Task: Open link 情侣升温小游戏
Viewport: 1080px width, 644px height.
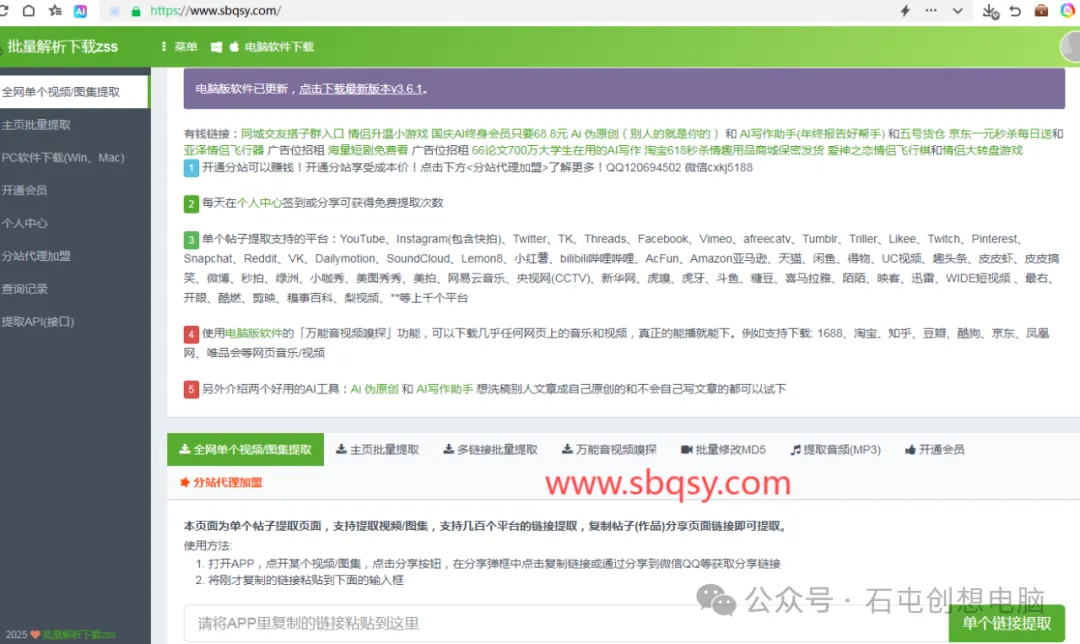Action: coord(388,134)
